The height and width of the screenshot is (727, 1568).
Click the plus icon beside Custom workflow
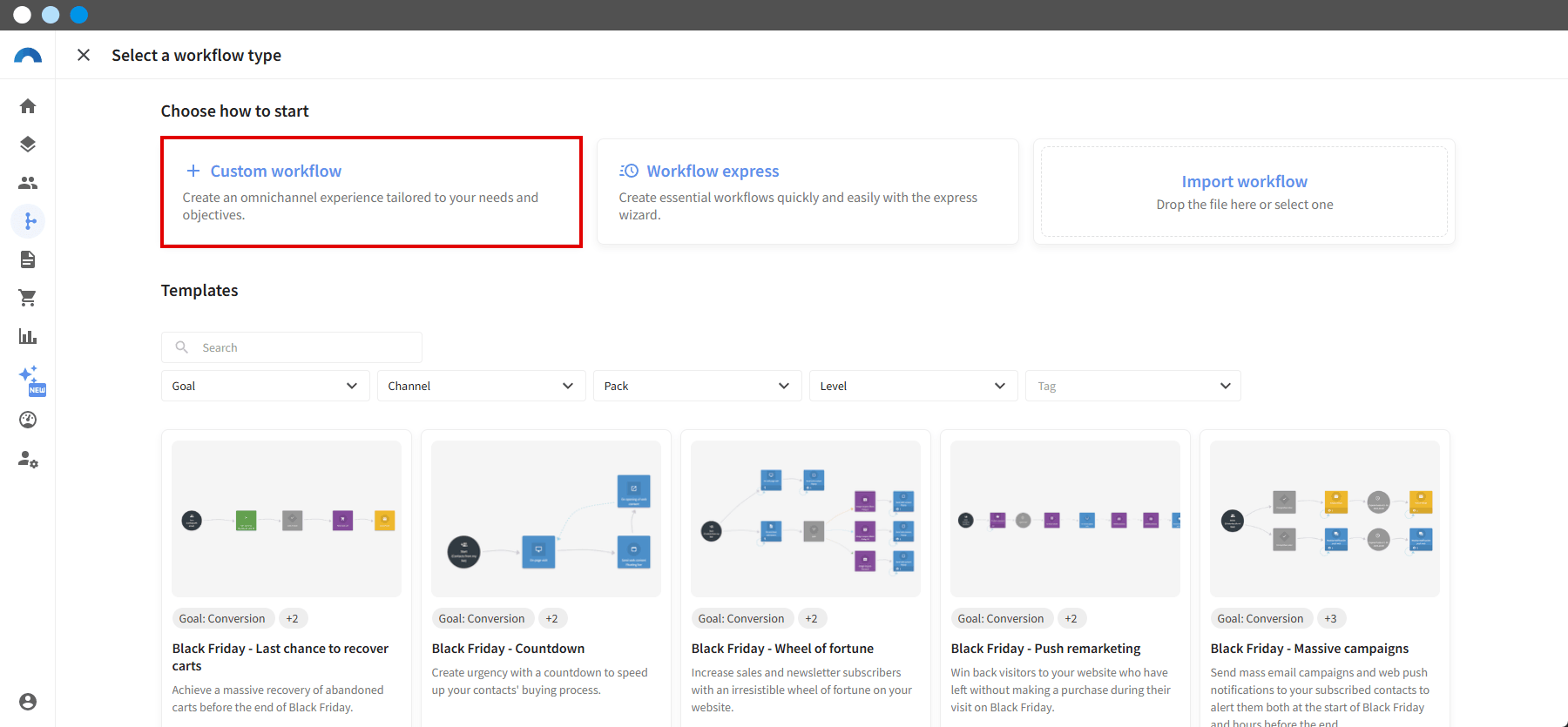[193, 171]
